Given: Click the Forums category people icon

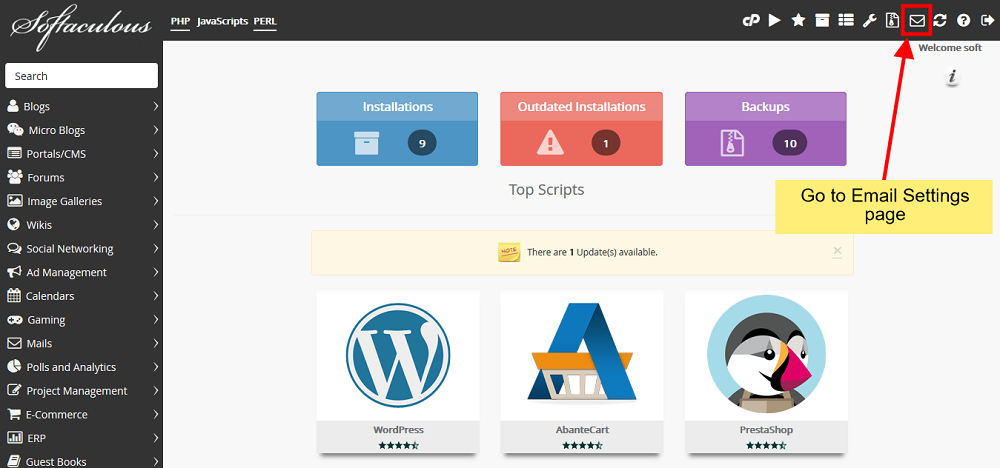Looking at the screenshot, I should click(14, 177).
